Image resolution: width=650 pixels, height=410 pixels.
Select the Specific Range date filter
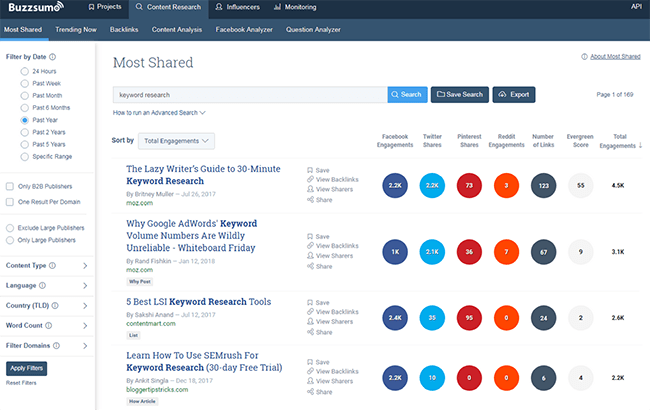point(24,157)
